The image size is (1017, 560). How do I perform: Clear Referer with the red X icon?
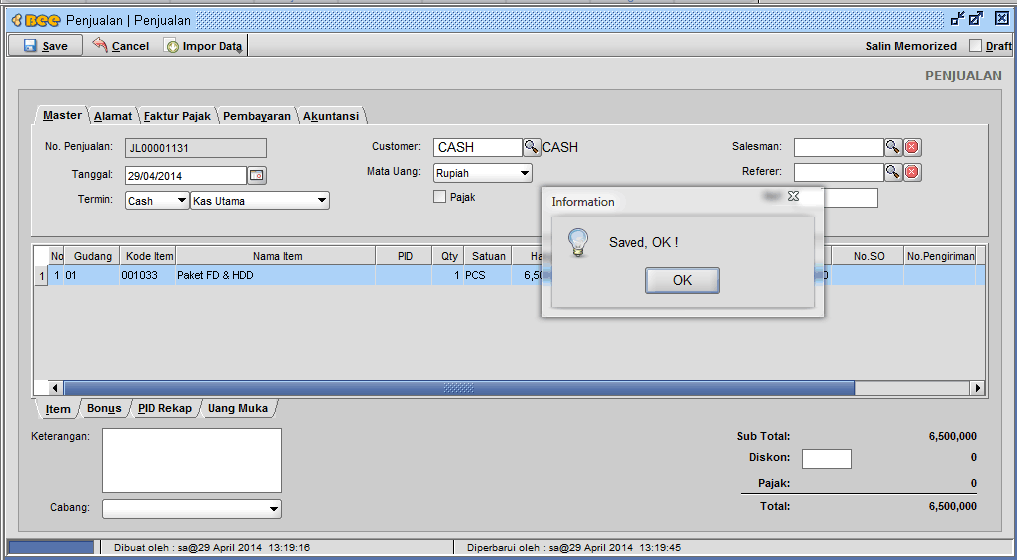(x=912, y=172)
